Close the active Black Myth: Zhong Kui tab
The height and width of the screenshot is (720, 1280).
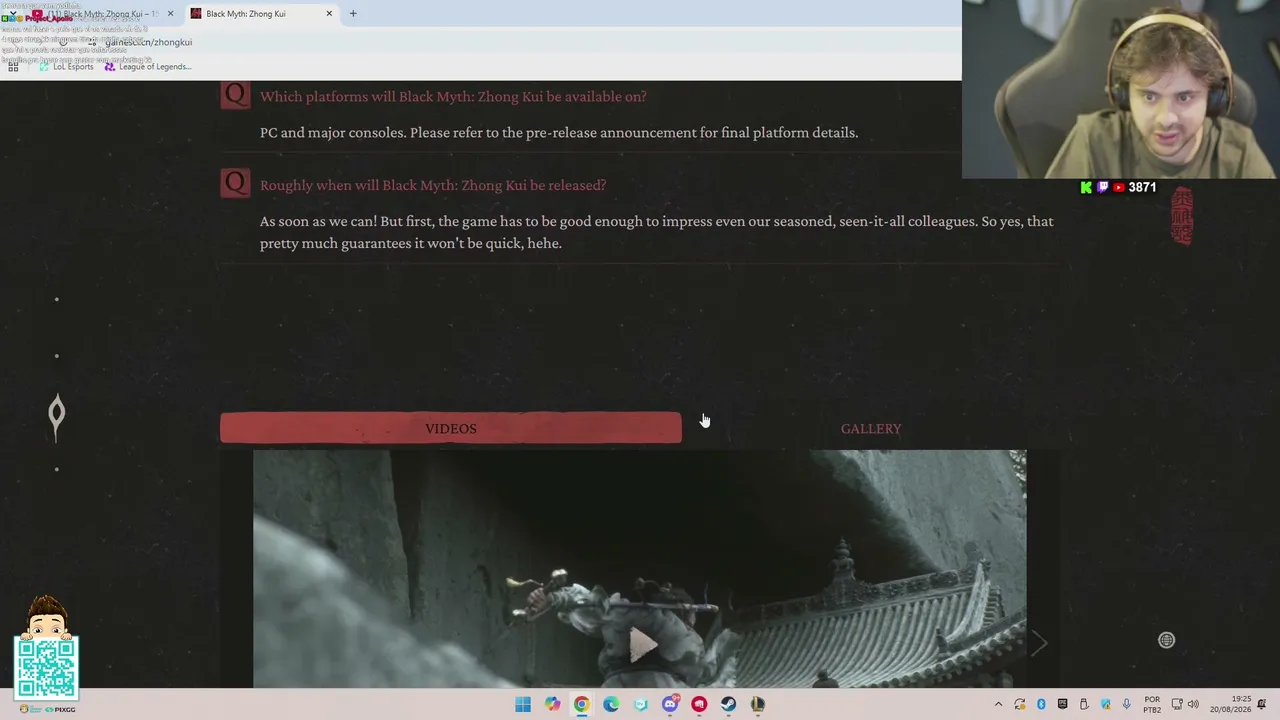[330, 14]
